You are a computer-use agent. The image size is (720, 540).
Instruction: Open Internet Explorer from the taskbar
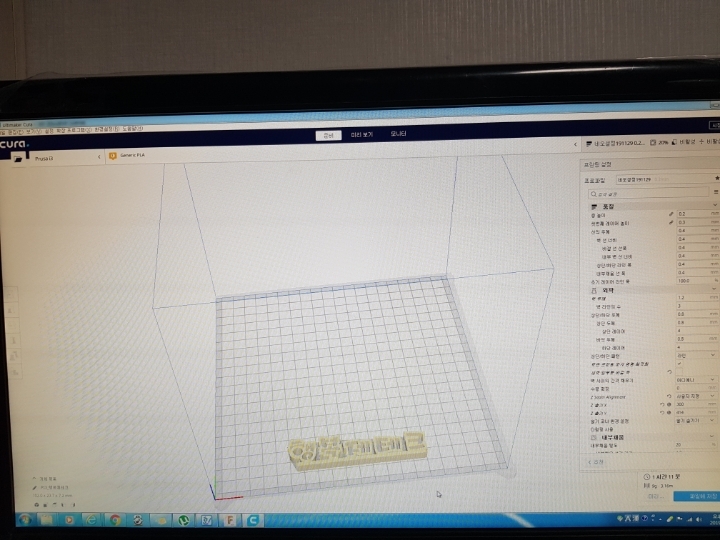92,520
